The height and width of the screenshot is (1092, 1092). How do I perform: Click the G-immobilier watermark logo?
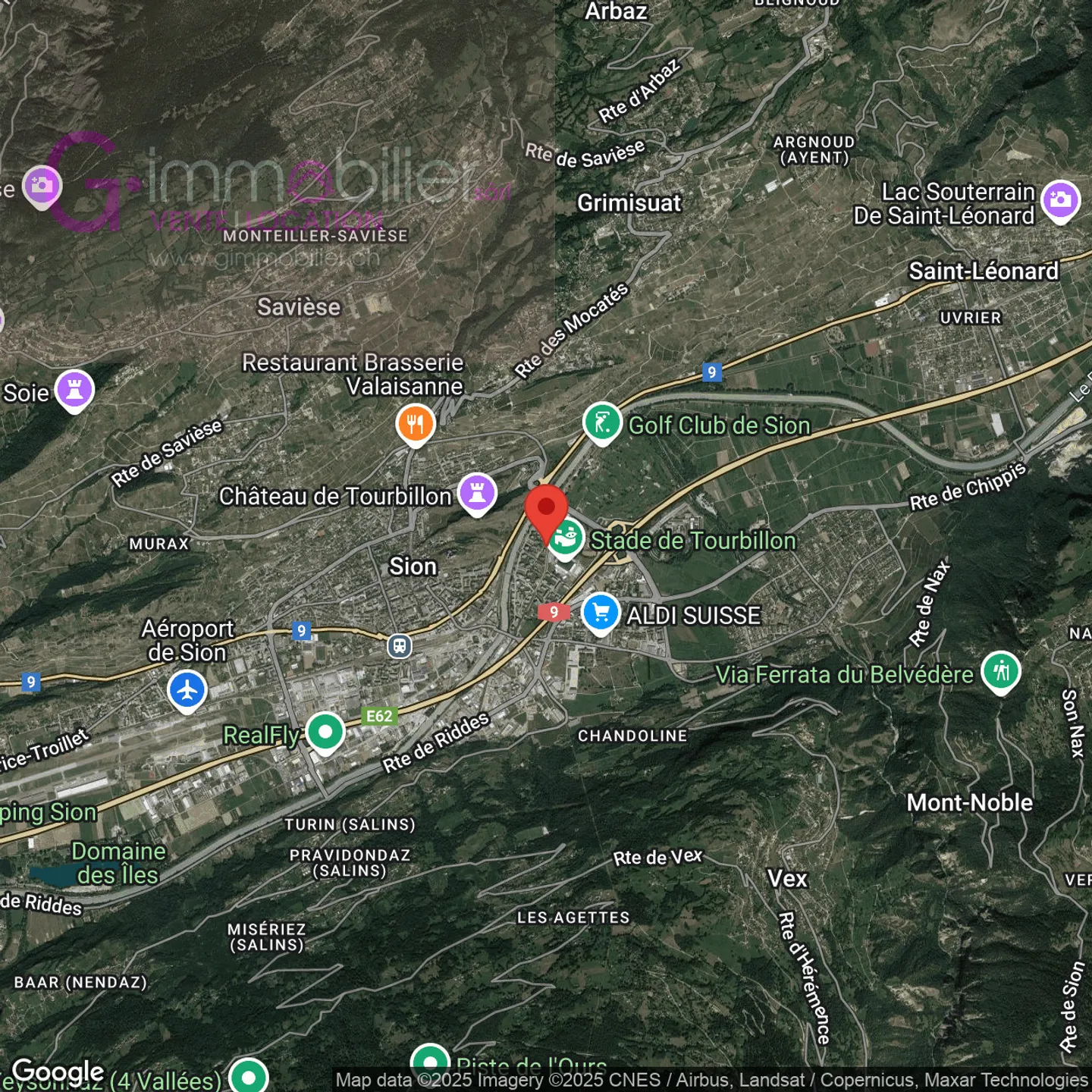coord(281,186)
